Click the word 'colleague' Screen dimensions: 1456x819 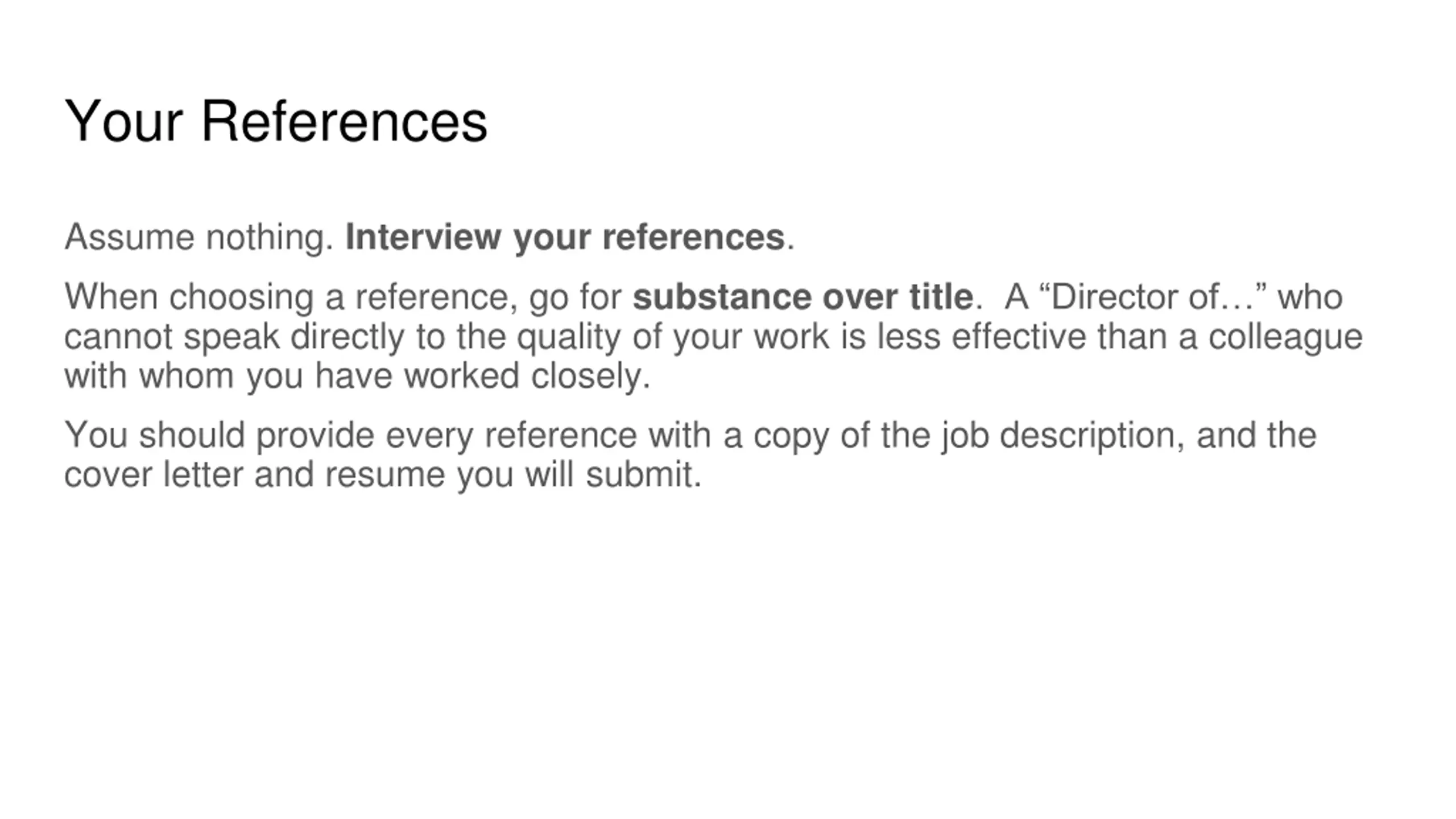coord(1285,337)
